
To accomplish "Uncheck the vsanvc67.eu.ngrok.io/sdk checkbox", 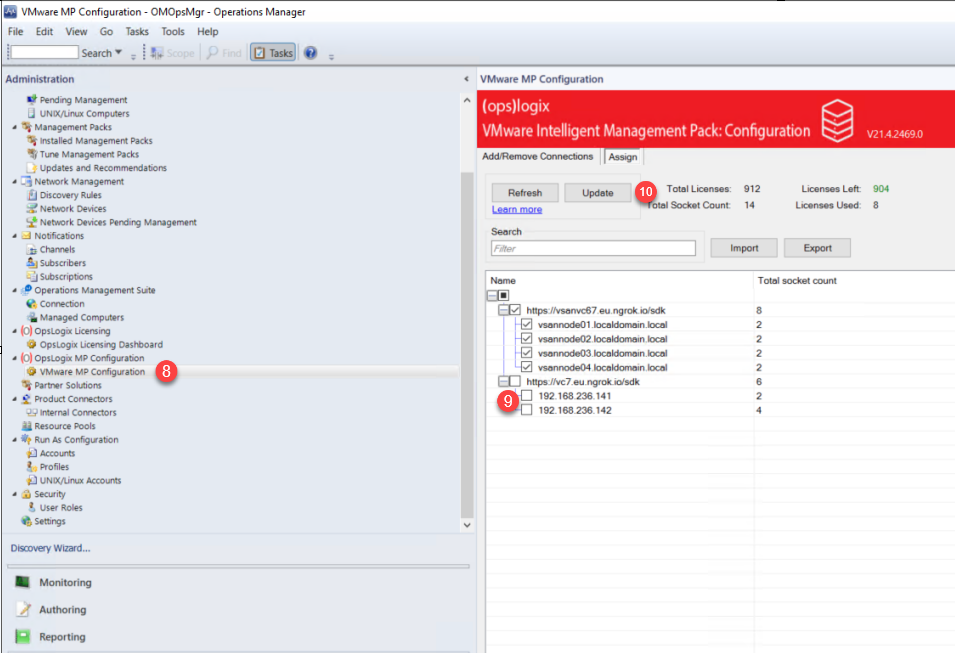I will [515, 310].
